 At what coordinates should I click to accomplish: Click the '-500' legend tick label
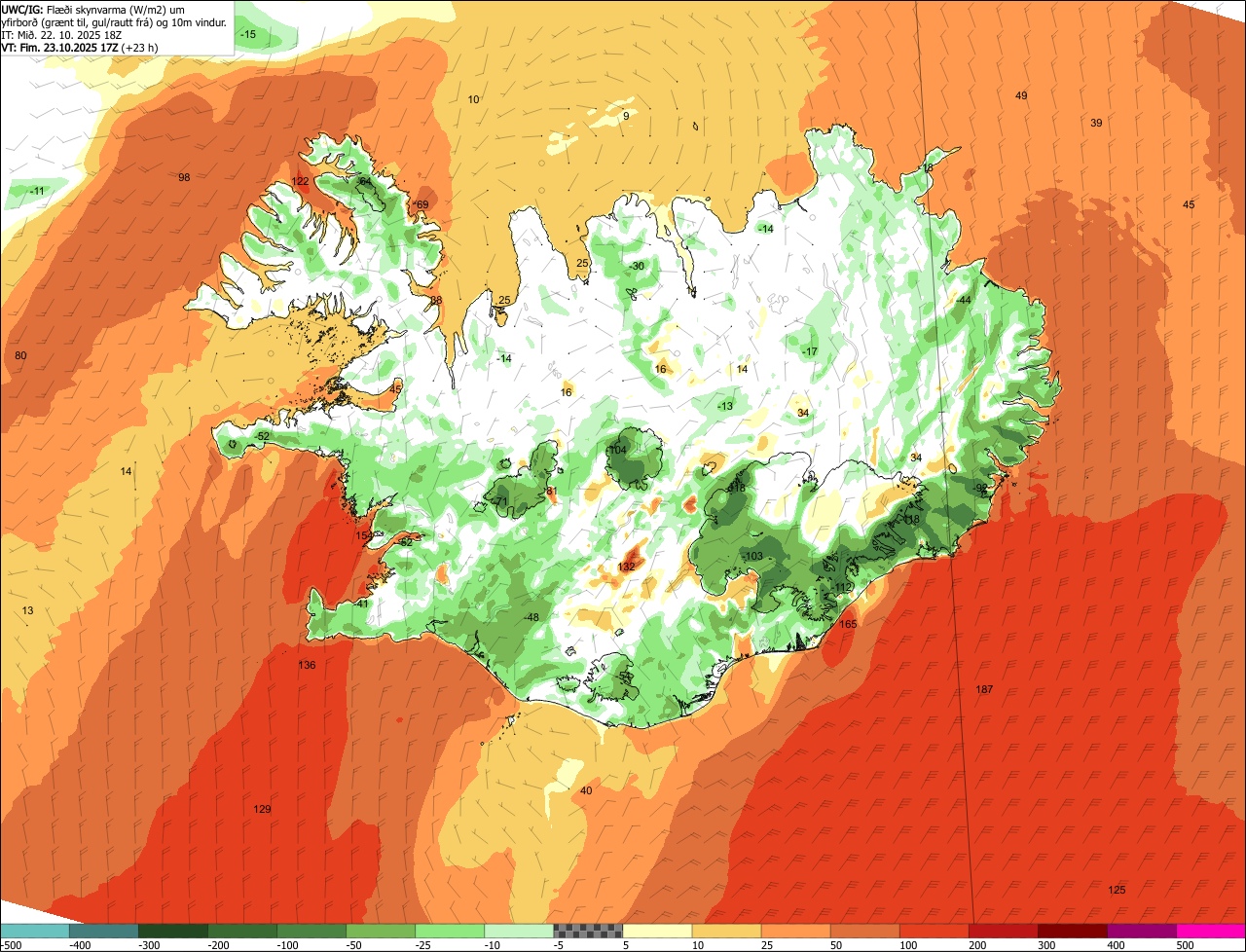click(12, 944)
